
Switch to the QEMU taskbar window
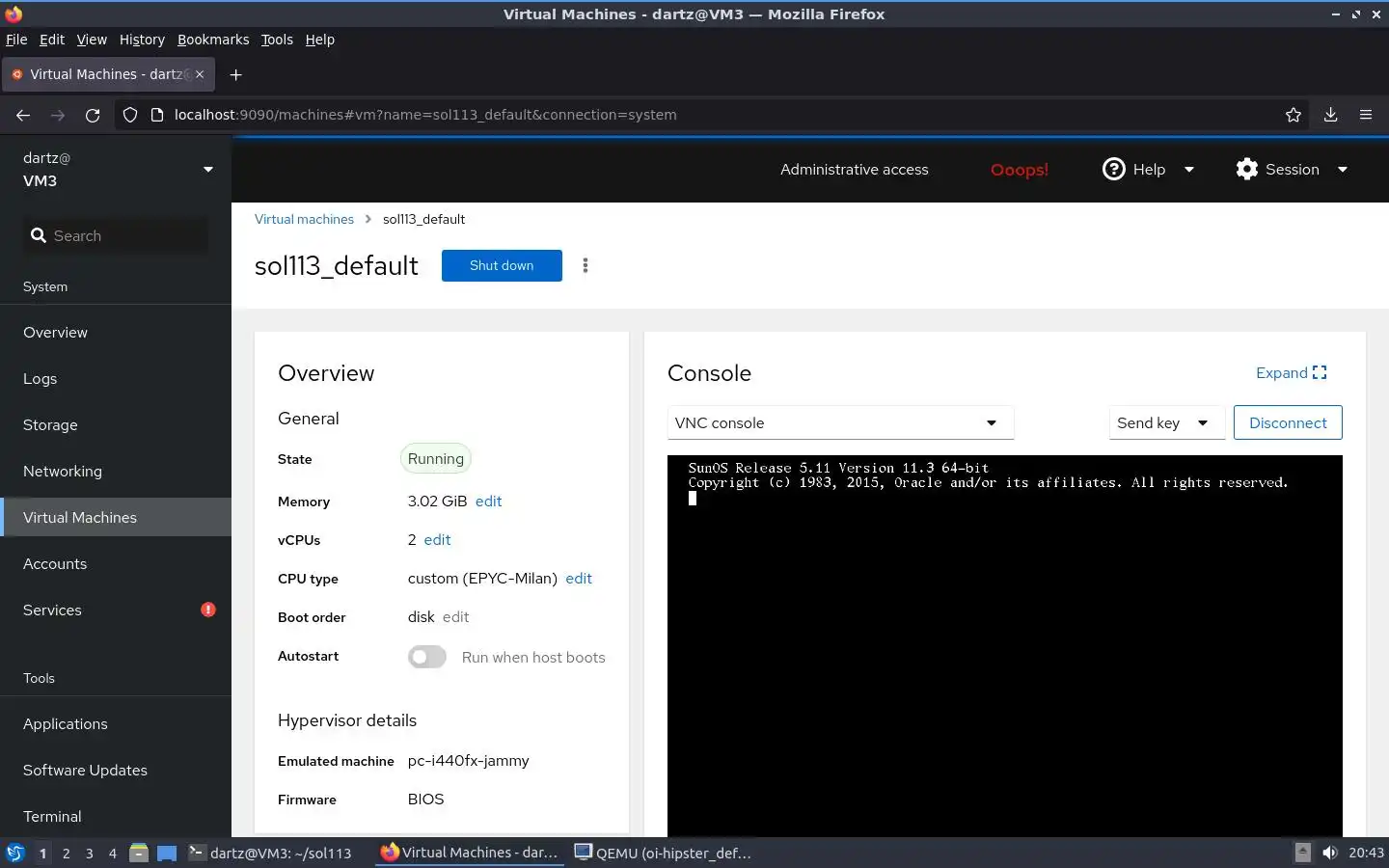click(664, 853)
